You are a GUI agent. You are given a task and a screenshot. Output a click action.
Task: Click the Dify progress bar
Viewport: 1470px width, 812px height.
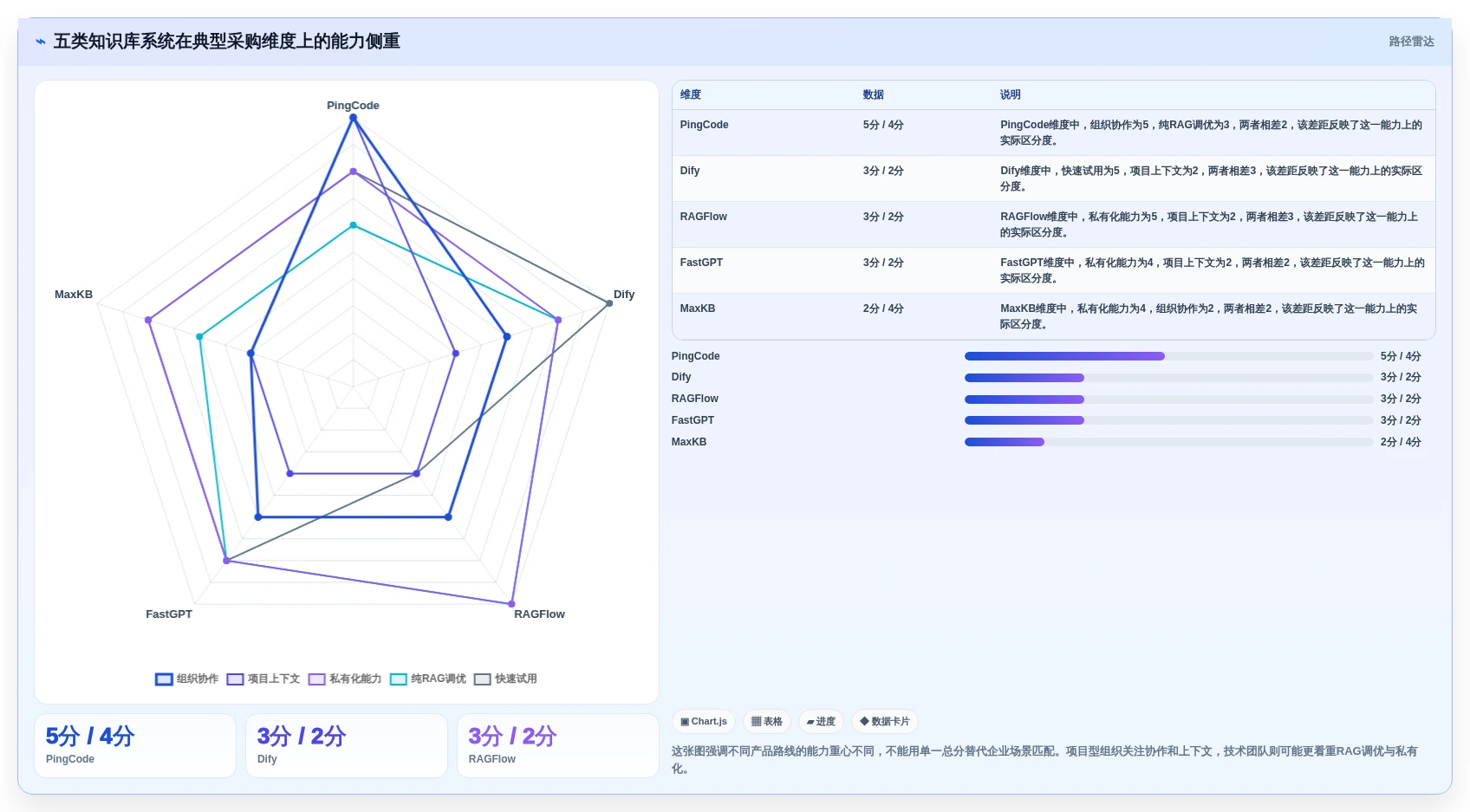(x=1168, y=378)
